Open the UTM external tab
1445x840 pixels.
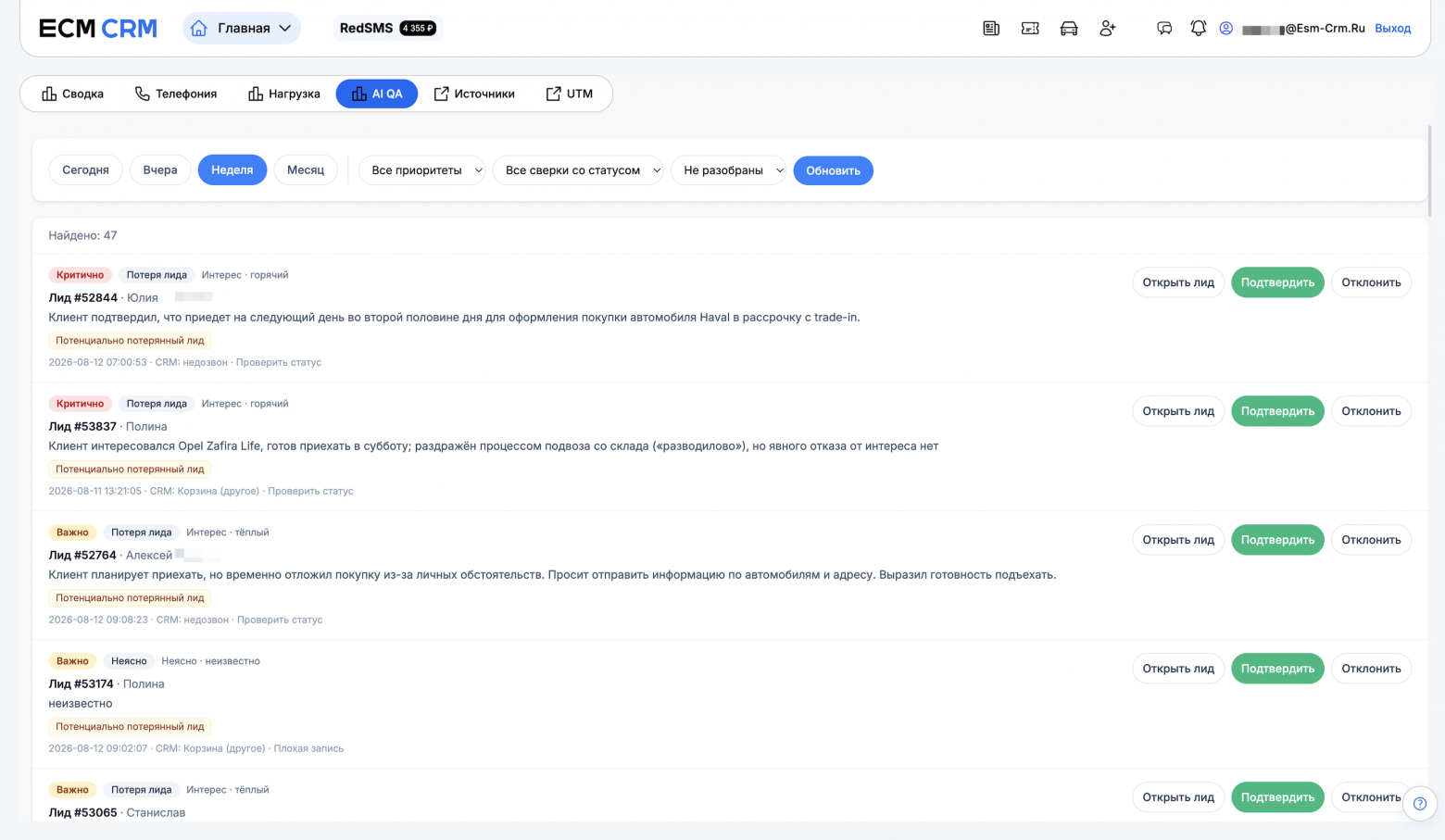pos(570,94)
